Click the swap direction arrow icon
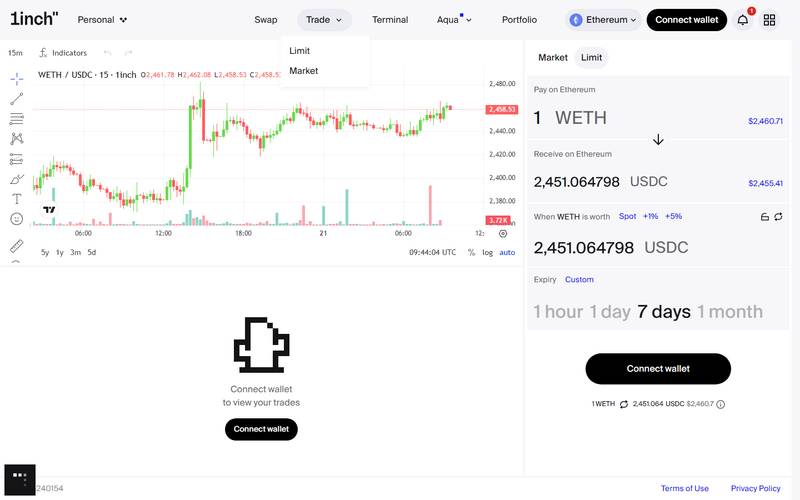Viewport: 800px width, 500px height. click(658, 139)
